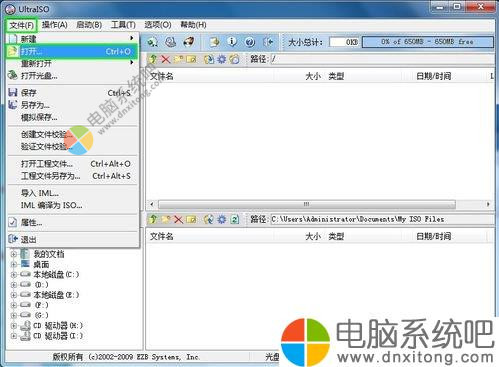
Task: Click the upper pane horizontal scrollbar
Action: click(x=319, y=204)
